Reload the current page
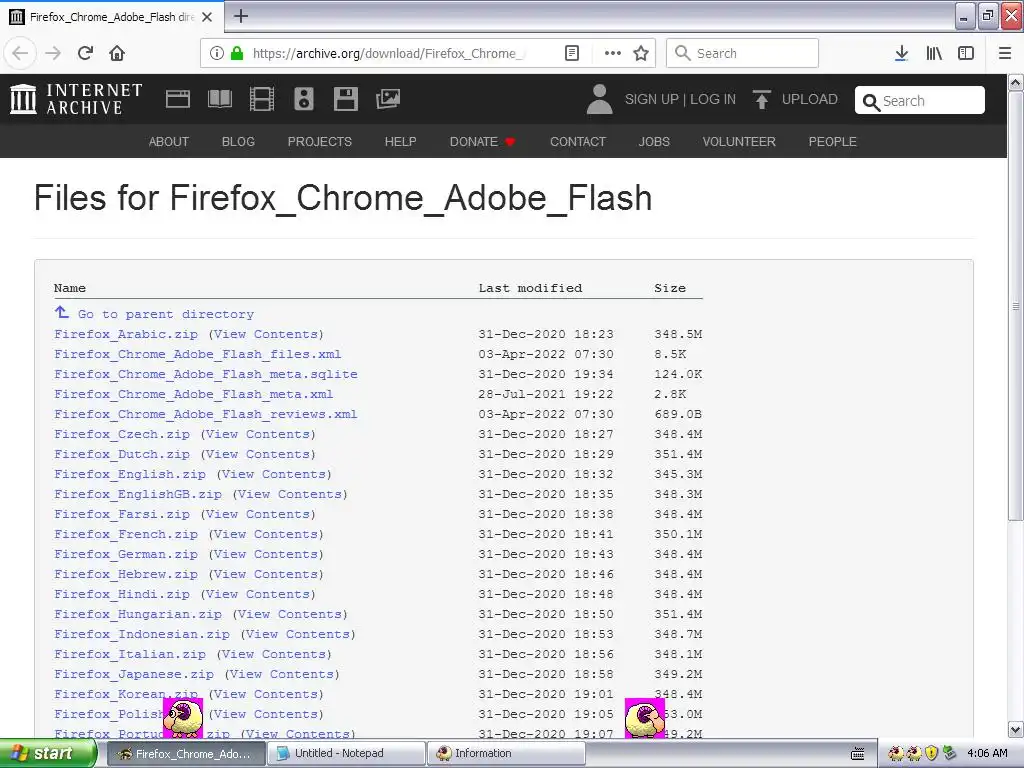Image resolution: width=1024 pixels, height=768 pixels. click(85, 54)
